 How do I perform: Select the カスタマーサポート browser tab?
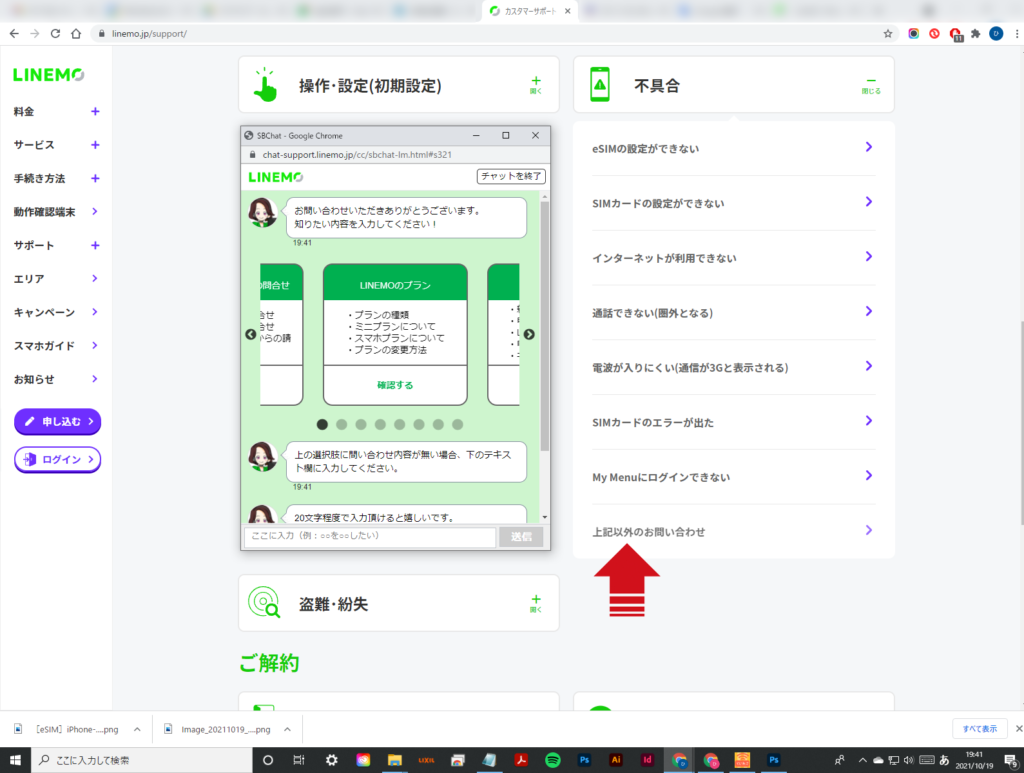click(530, 11)
